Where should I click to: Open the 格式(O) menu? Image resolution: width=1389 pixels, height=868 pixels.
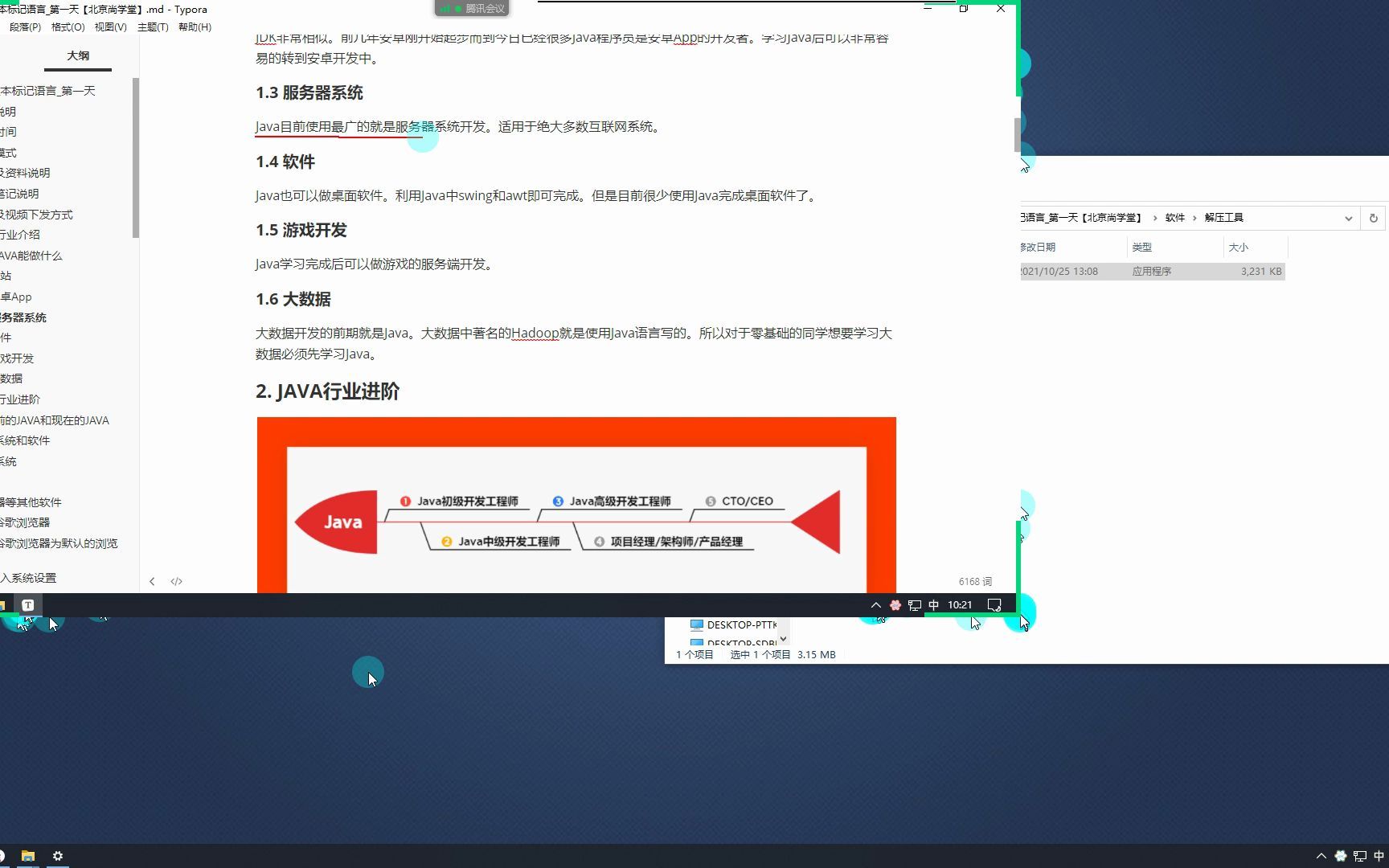pos(68,27)
